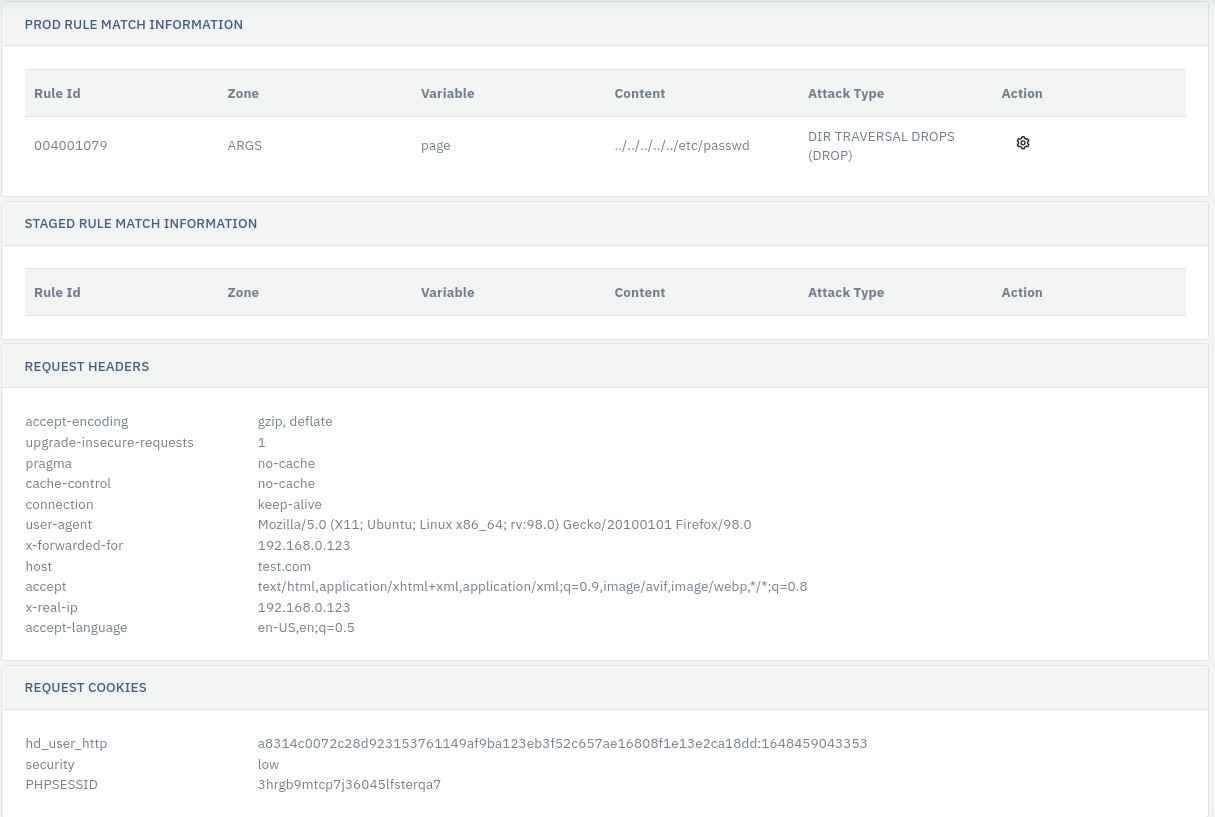The image size is (1215, 817).
Task: Click the PROD RULE MATCH INFORMATION header
Action: [x=134, y=25]
